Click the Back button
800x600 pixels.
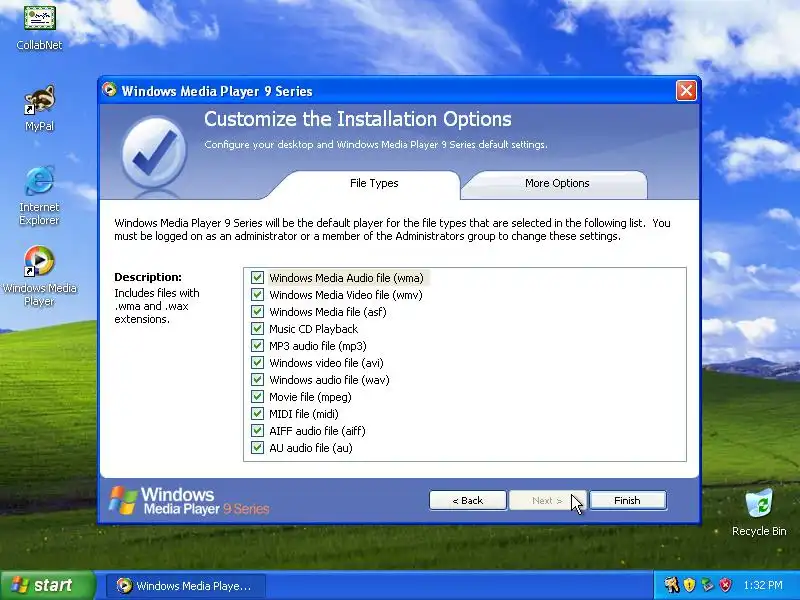point(468,501)
